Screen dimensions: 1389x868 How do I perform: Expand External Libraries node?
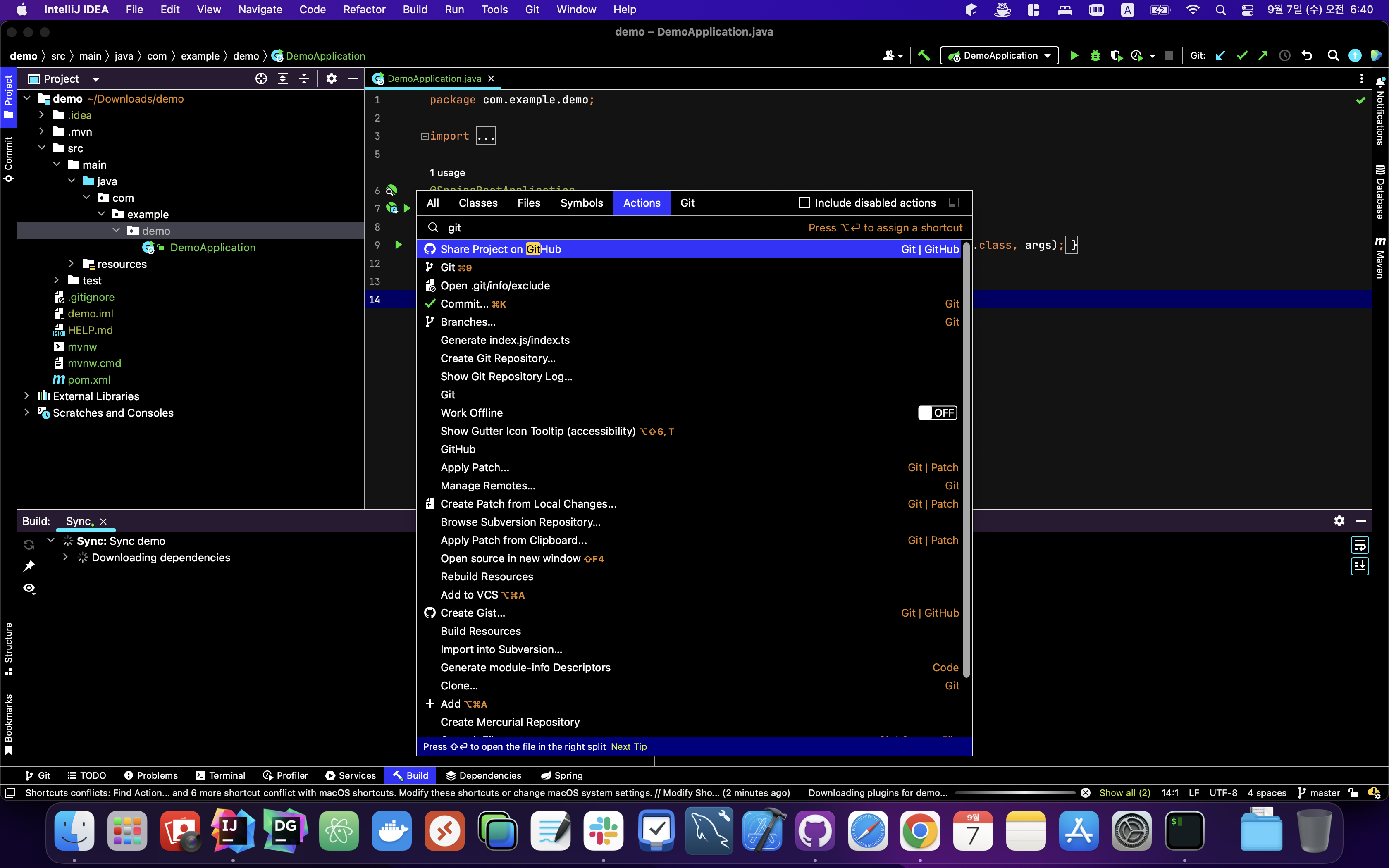coord(26,396)
